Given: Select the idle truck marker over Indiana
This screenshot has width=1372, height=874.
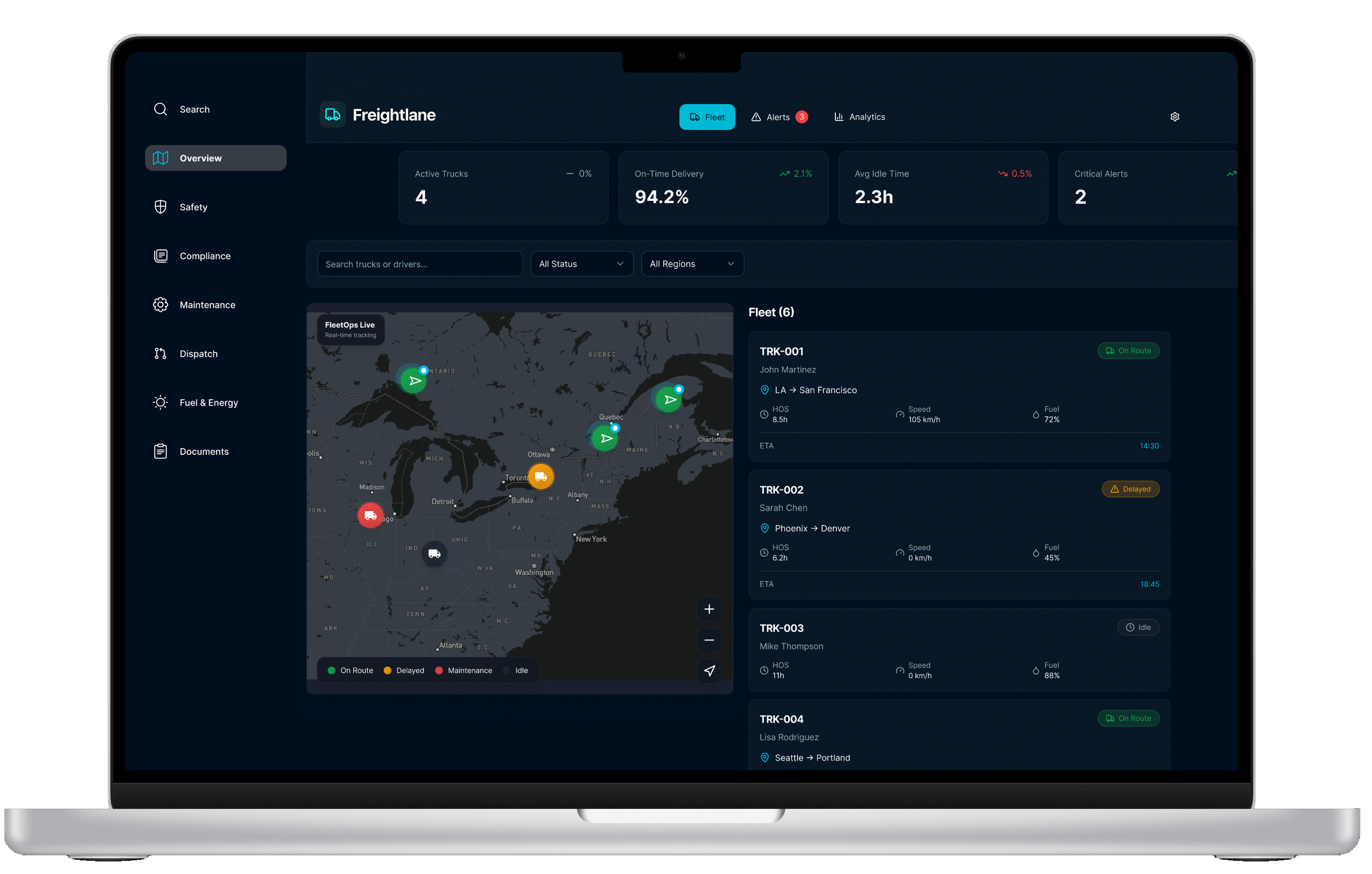Looking at the screenshot, I should tap(434, 553).
